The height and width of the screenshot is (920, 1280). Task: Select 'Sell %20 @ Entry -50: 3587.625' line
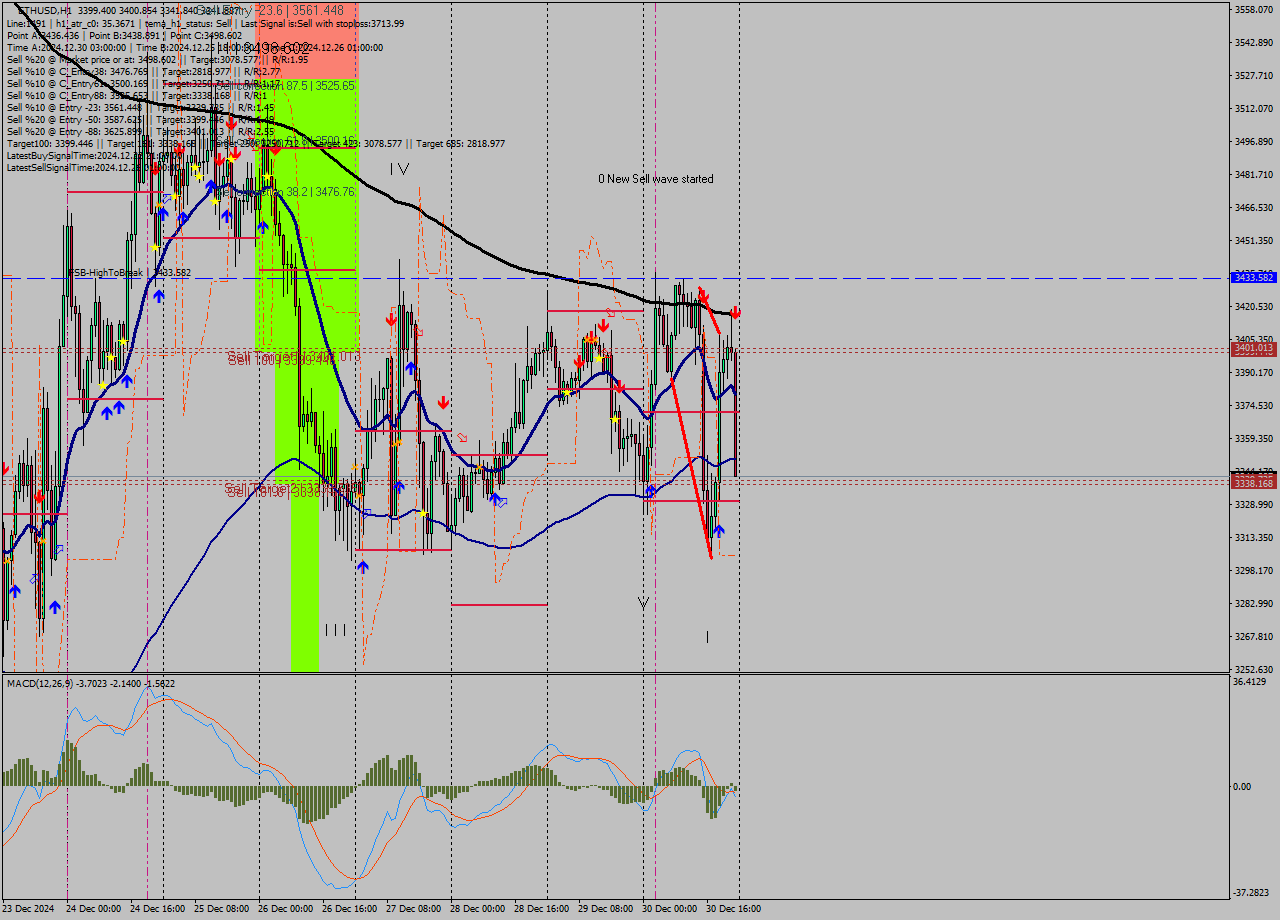140,119
